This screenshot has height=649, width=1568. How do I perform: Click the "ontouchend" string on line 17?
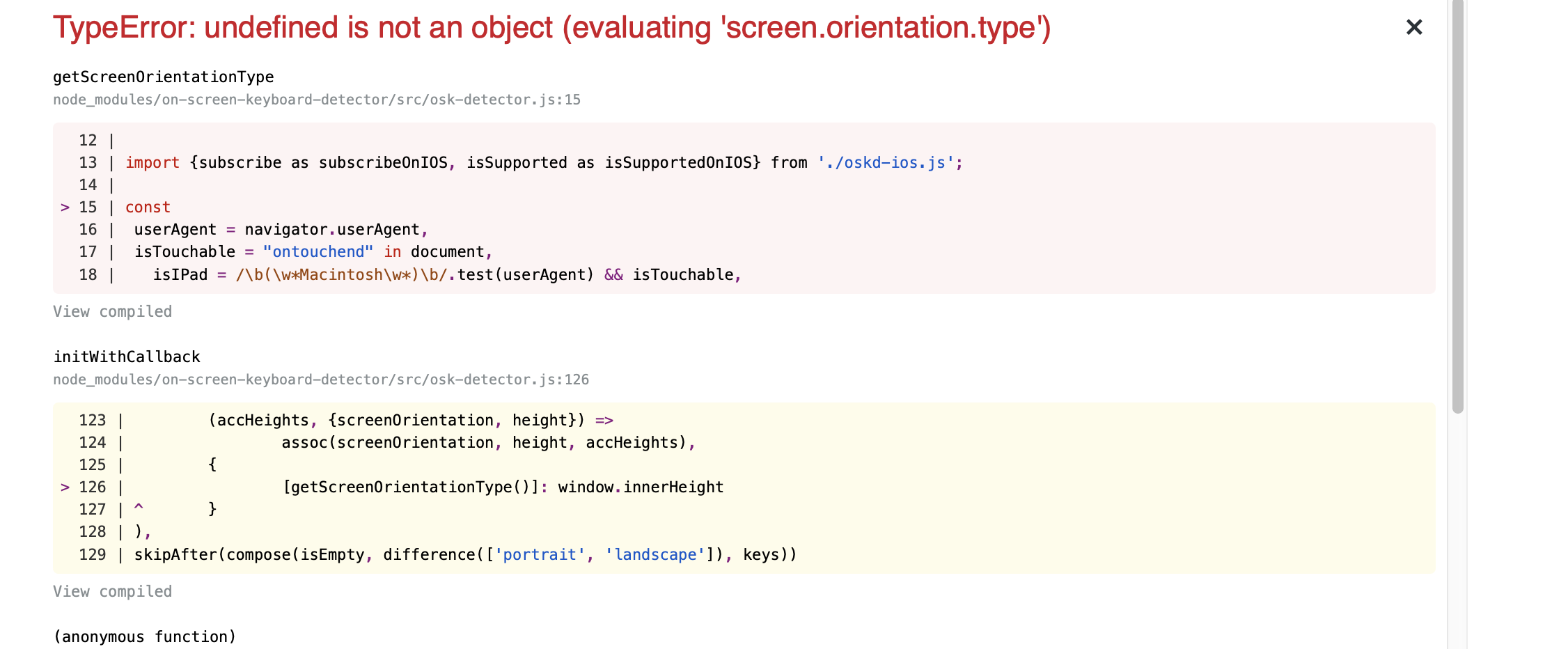coord(318,251)
